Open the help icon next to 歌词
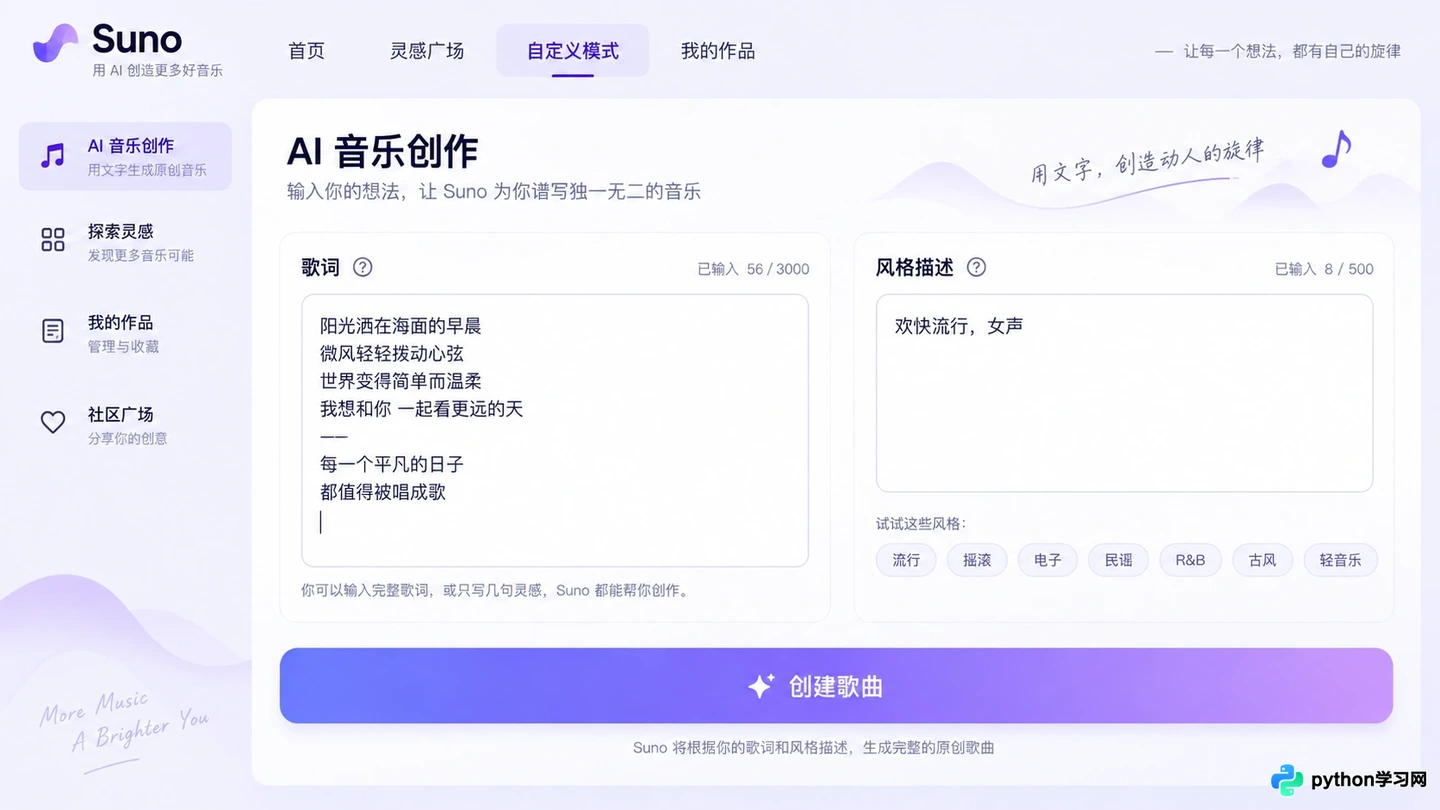Screen dimensions: 1440x810 (x=363, y=267)
